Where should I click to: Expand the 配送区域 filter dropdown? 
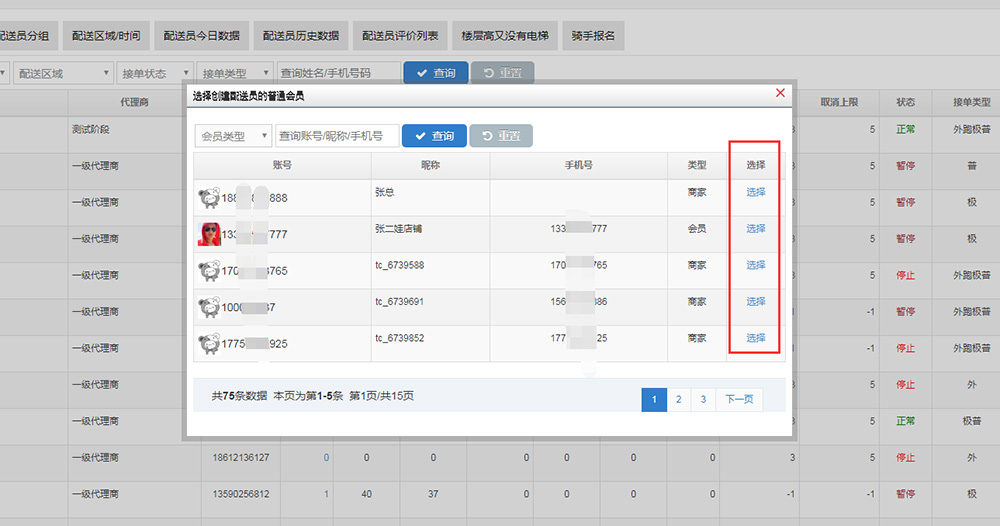click(x=63, y=73)
